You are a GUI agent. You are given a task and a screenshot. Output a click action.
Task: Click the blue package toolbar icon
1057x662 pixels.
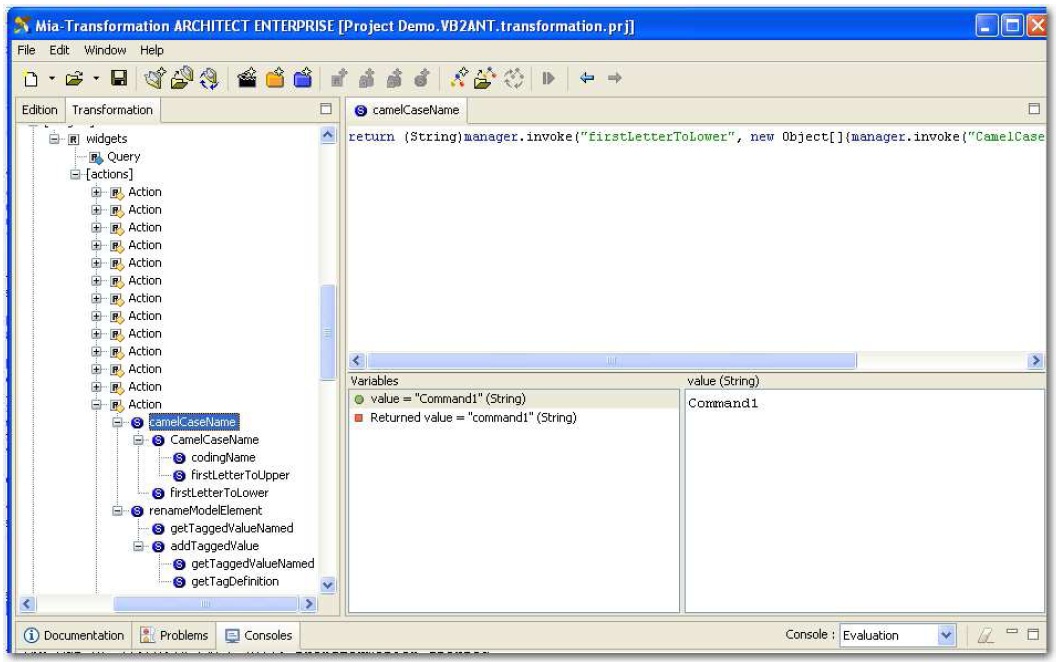click(302, 78)
